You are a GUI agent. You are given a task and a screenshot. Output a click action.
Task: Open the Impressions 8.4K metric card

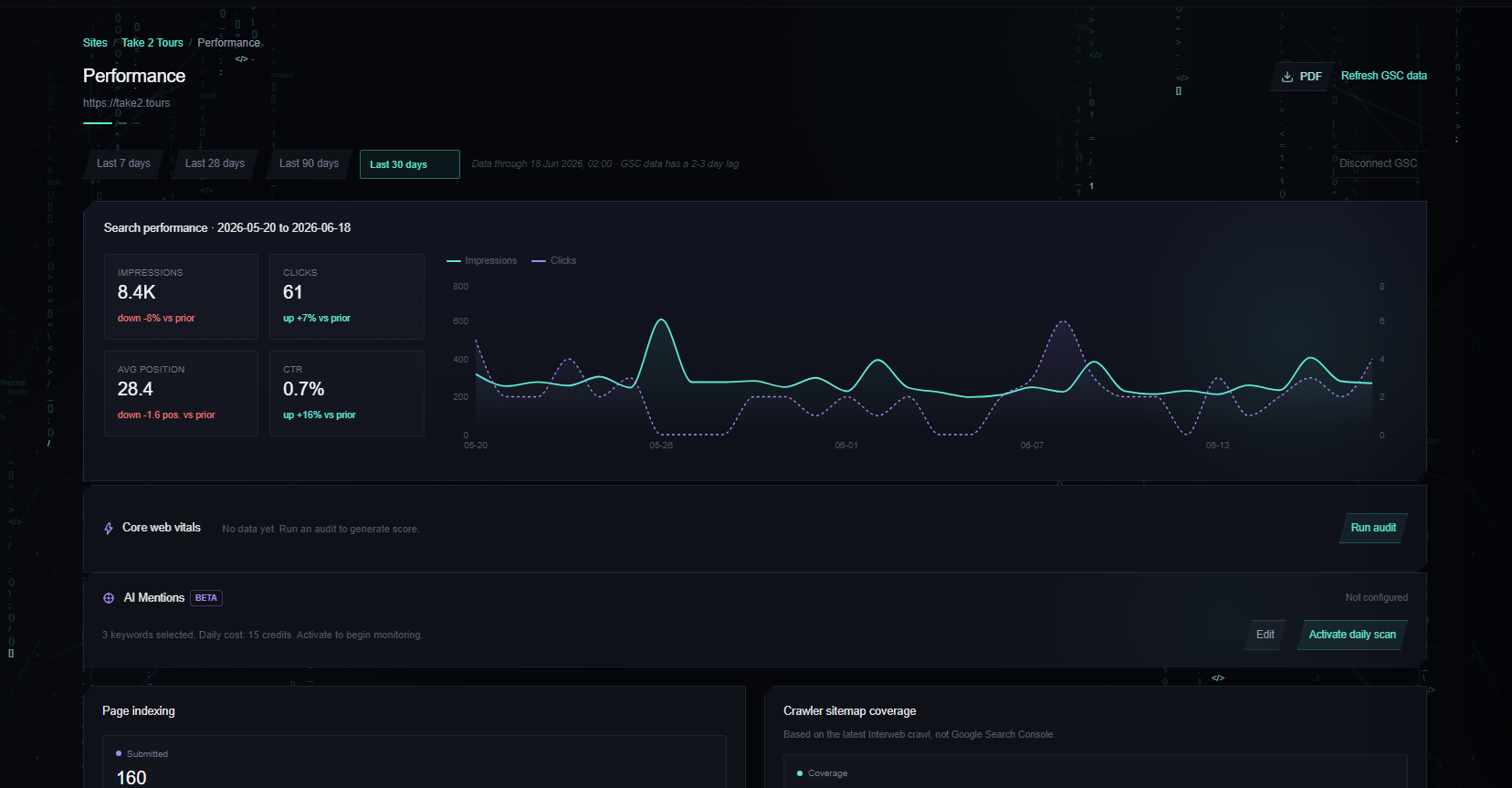point(181,297)
